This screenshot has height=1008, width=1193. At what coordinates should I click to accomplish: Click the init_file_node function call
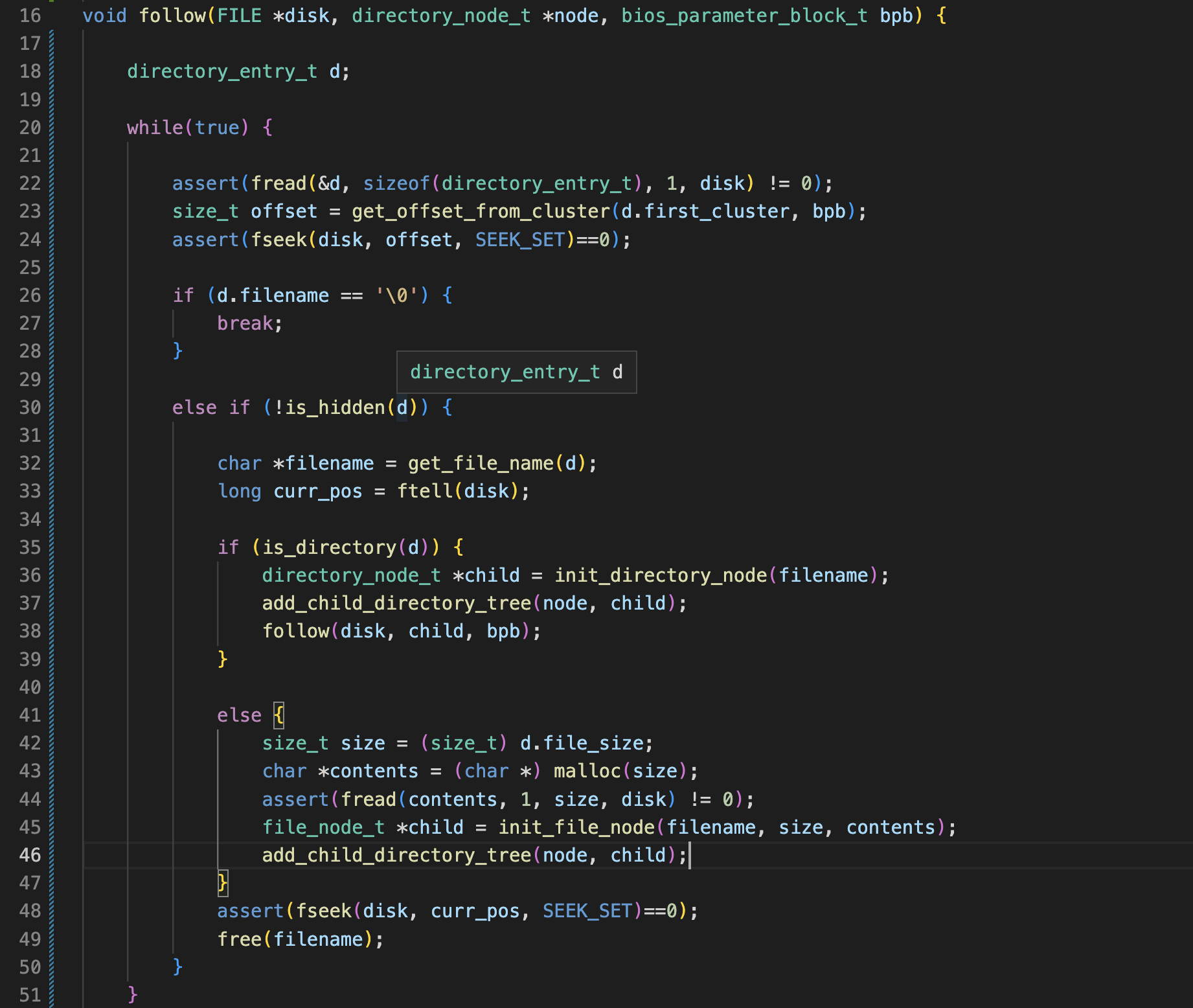point(576,827)
